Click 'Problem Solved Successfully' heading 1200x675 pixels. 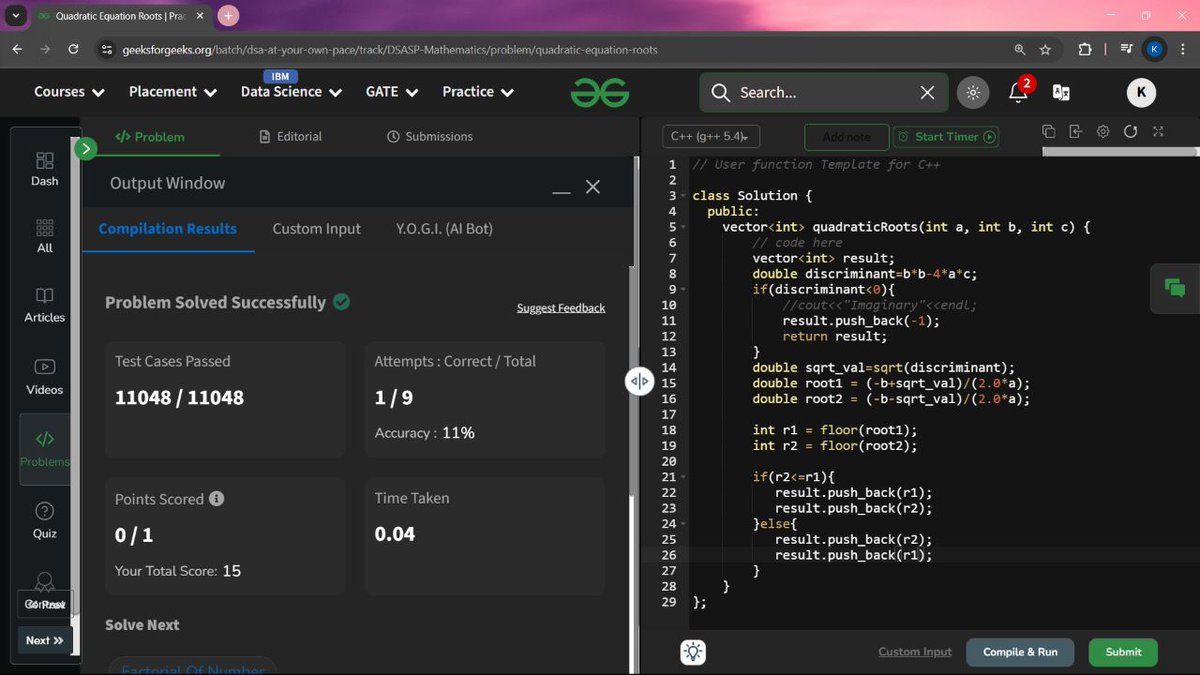tap(215, 302)
